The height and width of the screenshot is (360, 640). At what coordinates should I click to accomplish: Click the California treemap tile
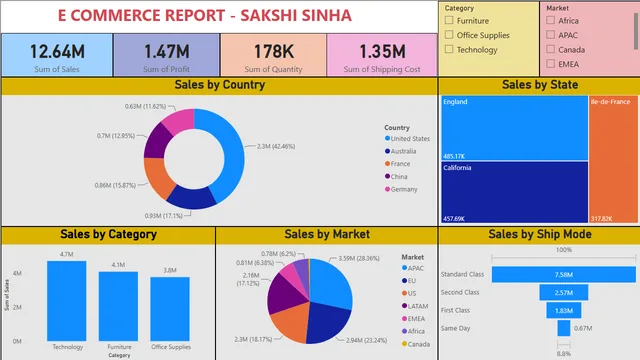tap(514, 192)
